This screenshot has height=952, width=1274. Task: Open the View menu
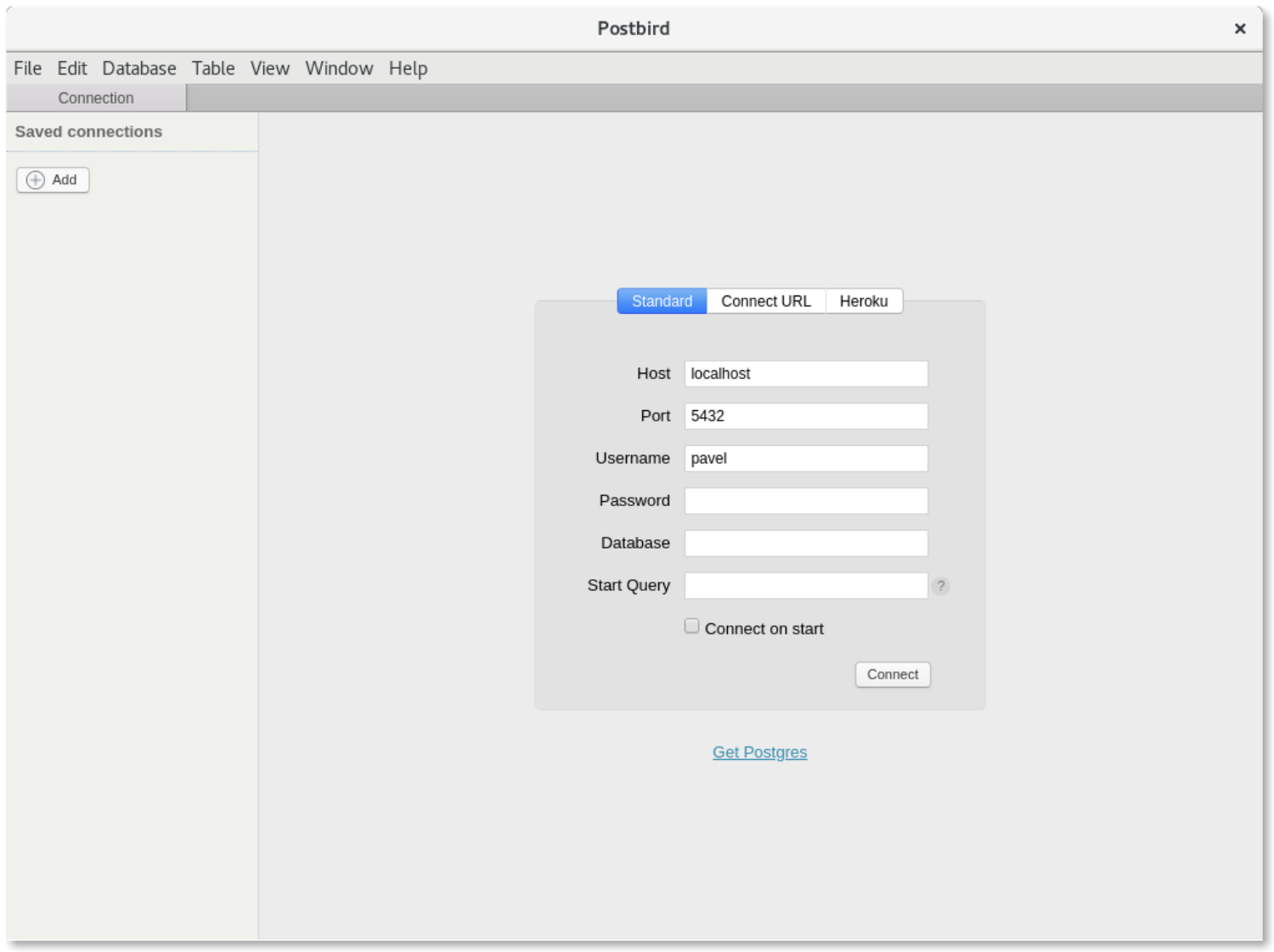(270, 68)
